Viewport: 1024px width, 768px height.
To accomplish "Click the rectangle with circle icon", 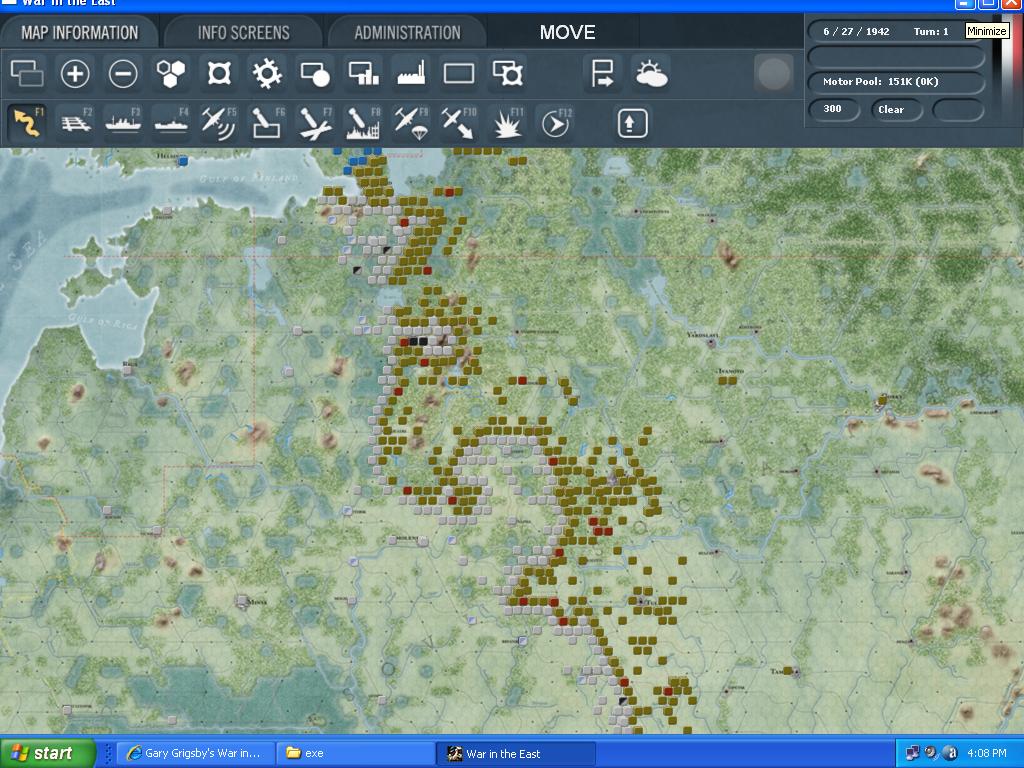I will (x=315, y=73).
